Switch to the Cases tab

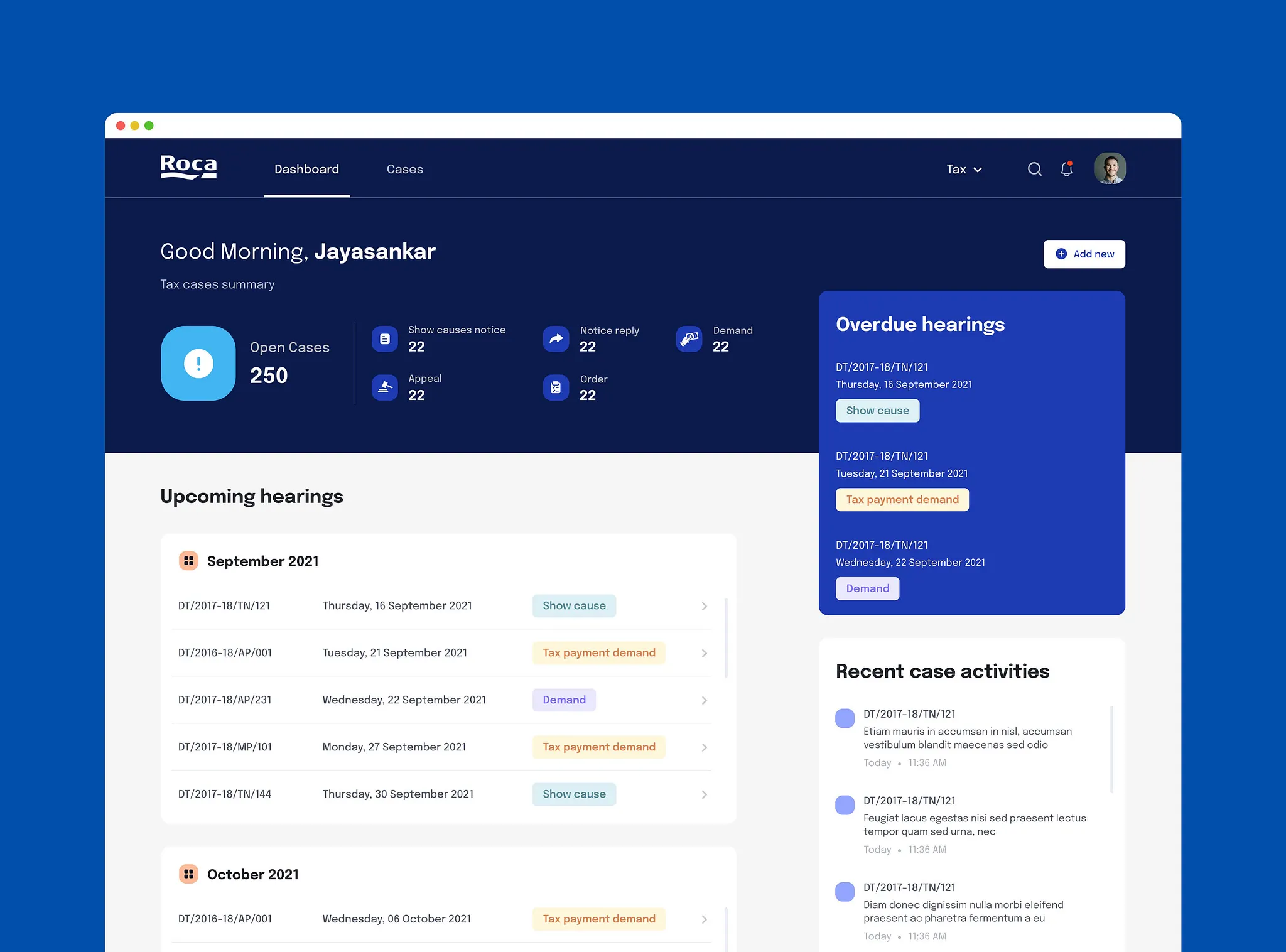[x=404, y=169]
